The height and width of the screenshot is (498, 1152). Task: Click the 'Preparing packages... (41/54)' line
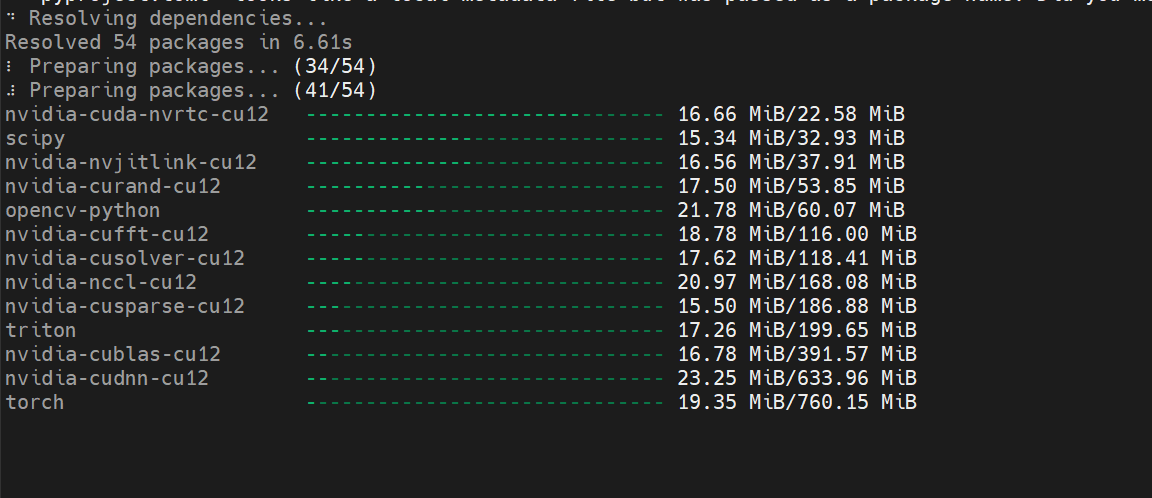click(x=190, y=90)
